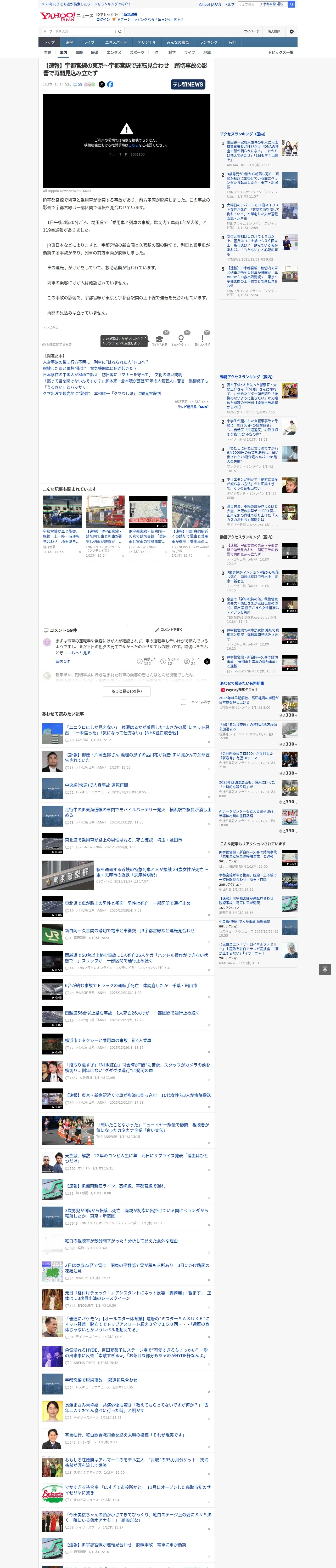Open related link クマ出没で観光地に緊張
The image size is (336, 1568).
(102, 394)
